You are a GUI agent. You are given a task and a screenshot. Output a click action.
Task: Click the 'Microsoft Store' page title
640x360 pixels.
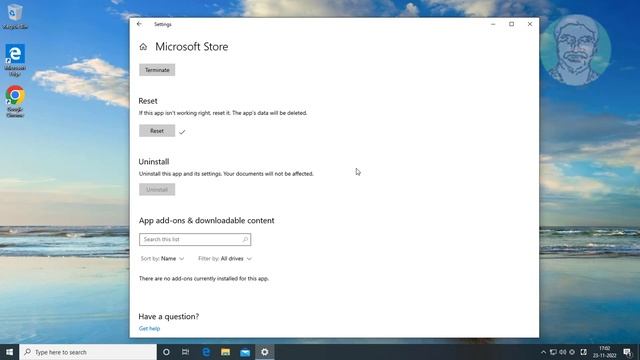[x=191, y=47]
